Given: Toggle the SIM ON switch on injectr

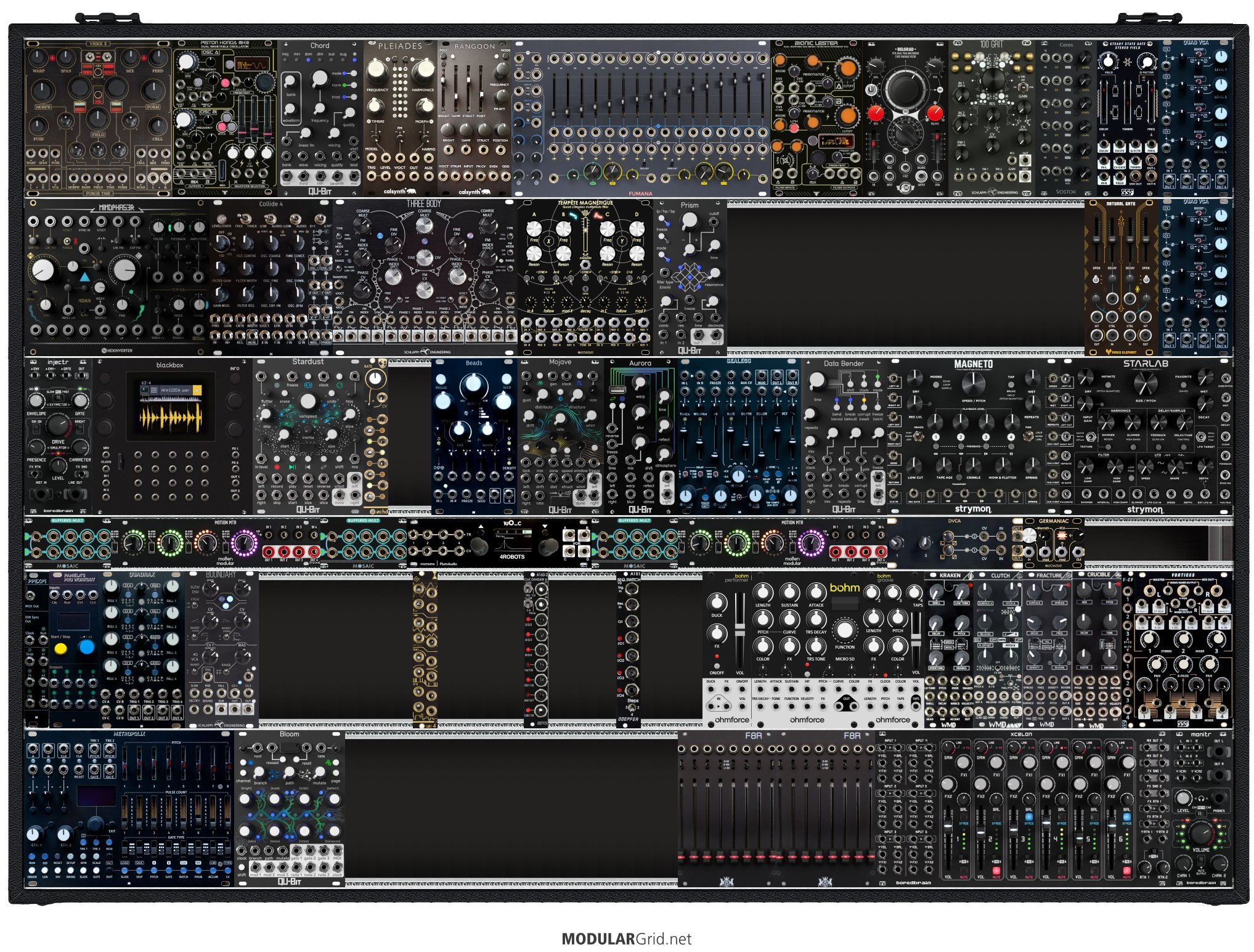Looking at the screenshot, I should coord(37,428).
